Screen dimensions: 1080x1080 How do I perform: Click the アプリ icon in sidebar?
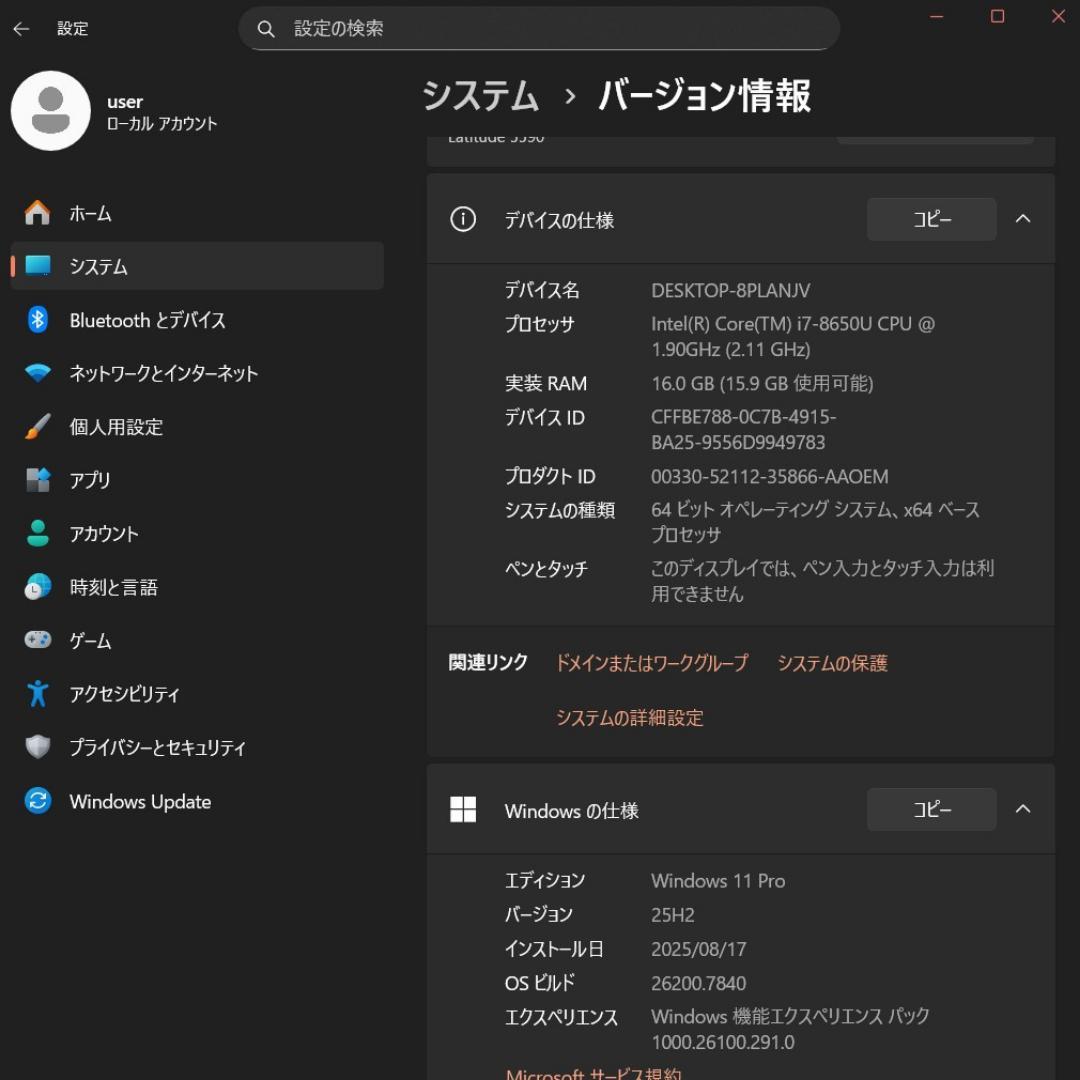pos(37,479)
